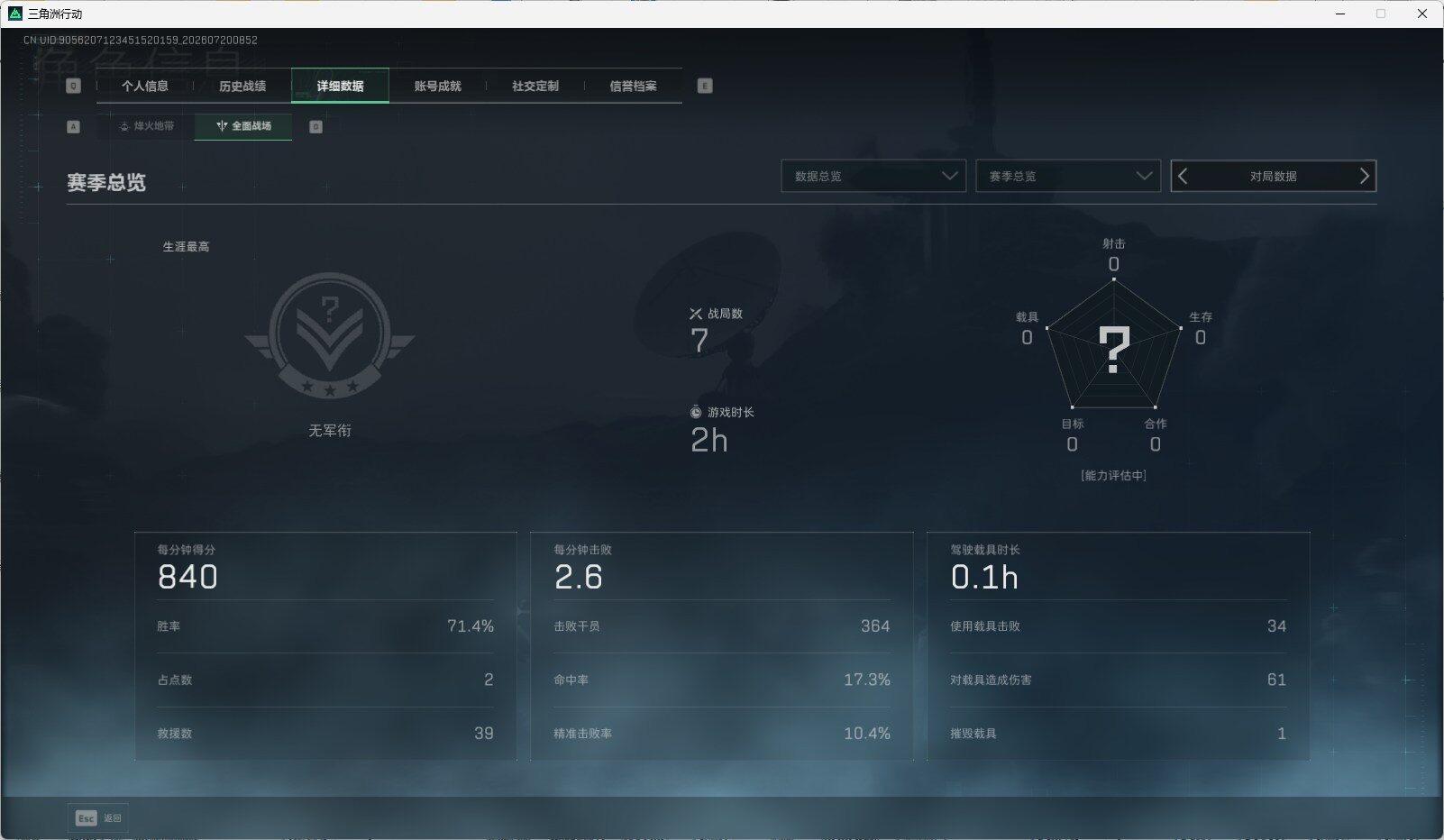The width and height of the screenshot is (1444, 840).
Task: Click the 驾驶载具时长 value 0.1h
Action: 984,577
